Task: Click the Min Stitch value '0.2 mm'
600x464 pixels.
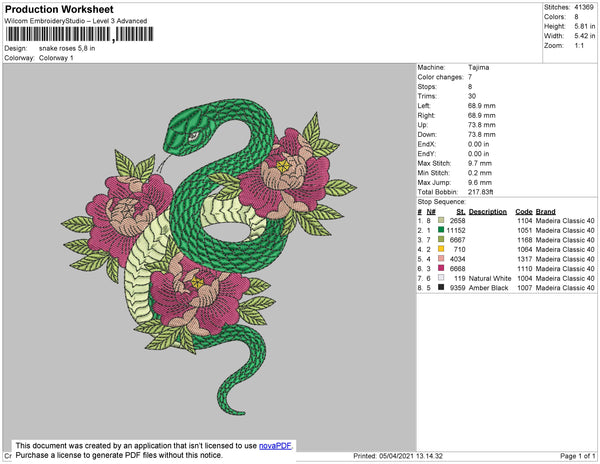Action: 480,173
